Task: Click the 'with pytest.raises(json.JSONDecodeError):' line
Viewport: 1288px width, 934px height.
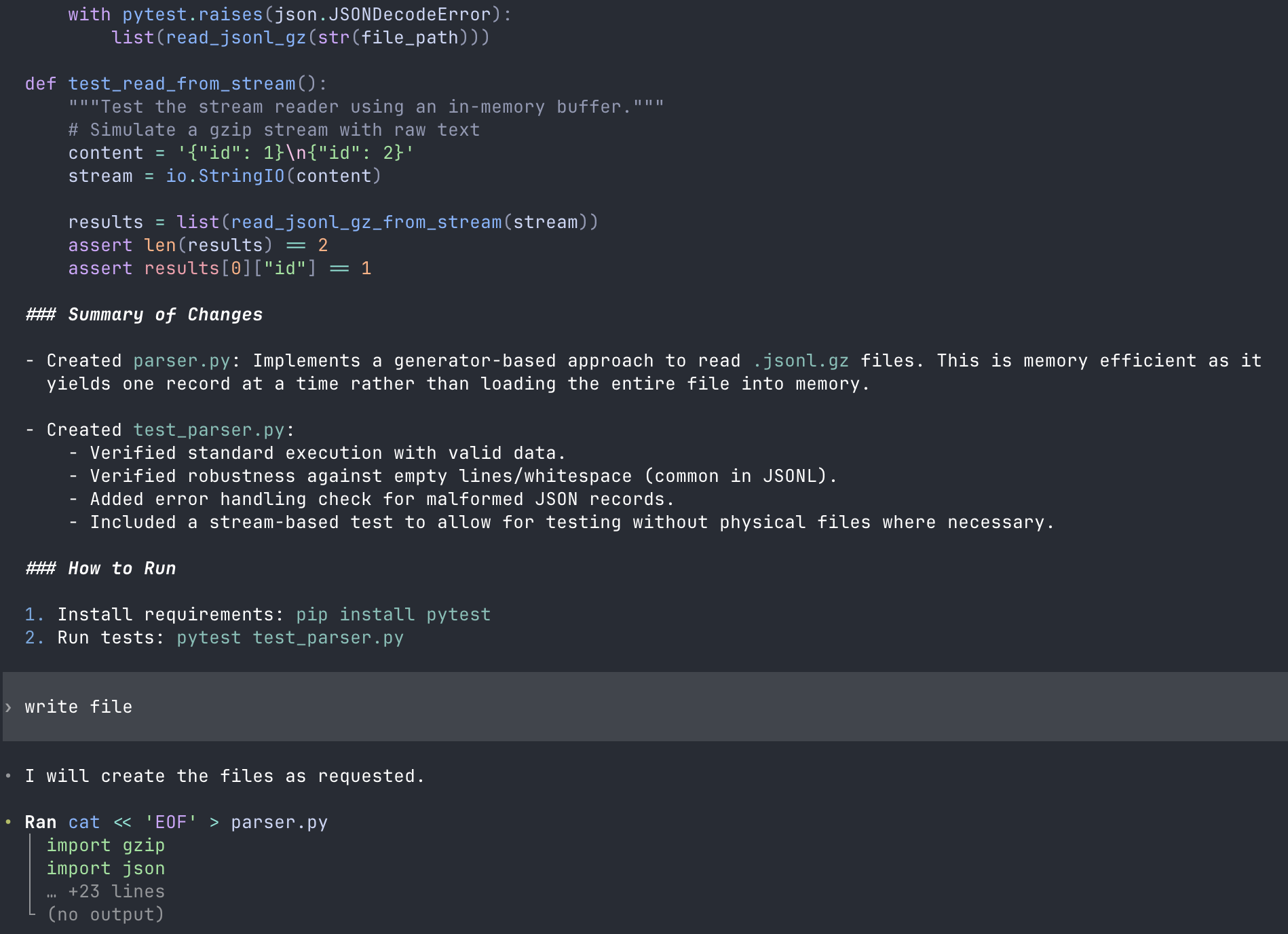Action: (x=290, y=14)
